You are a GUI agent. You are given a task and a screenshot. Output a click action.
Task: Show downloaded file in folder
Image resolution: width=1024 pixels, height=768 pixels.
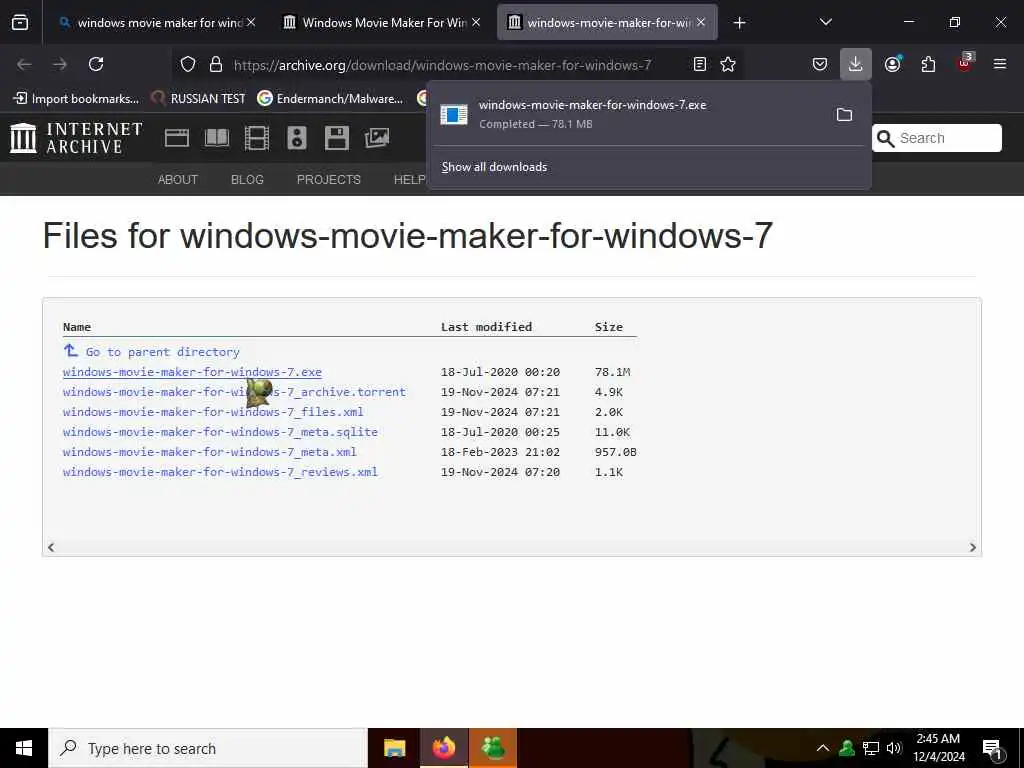844,114
